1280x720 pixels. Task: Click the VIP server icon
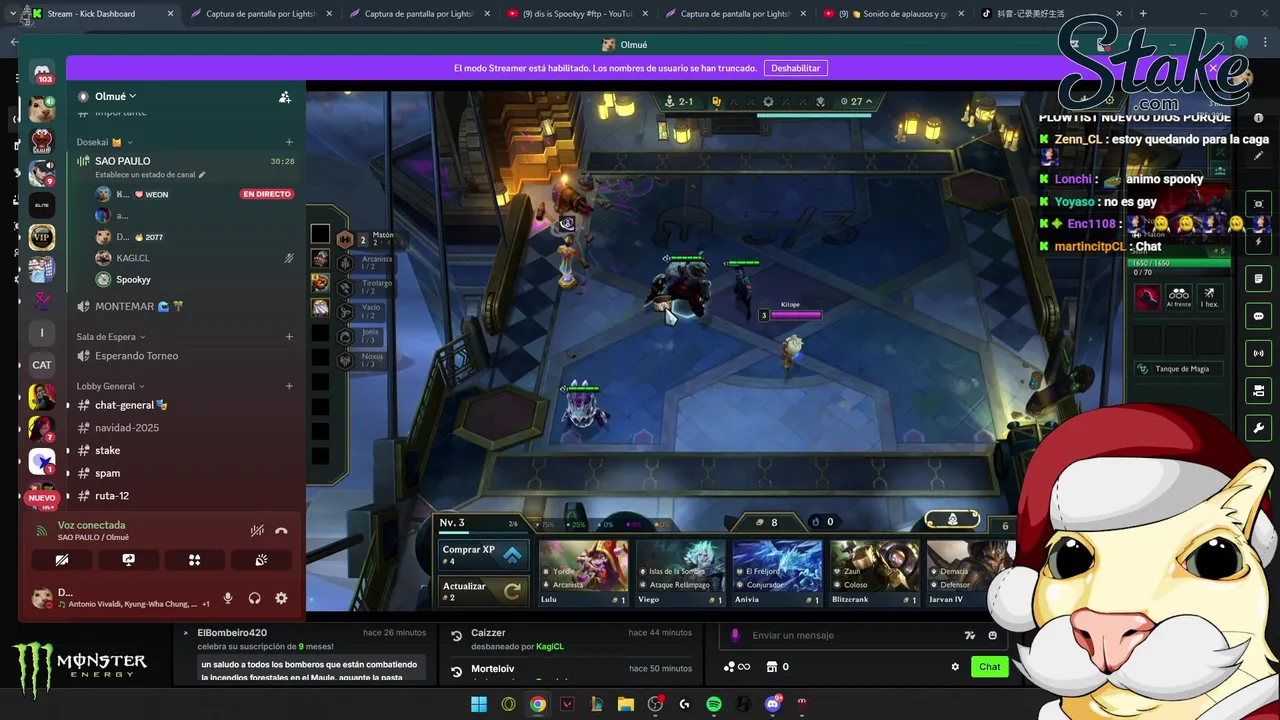[42, 237]
